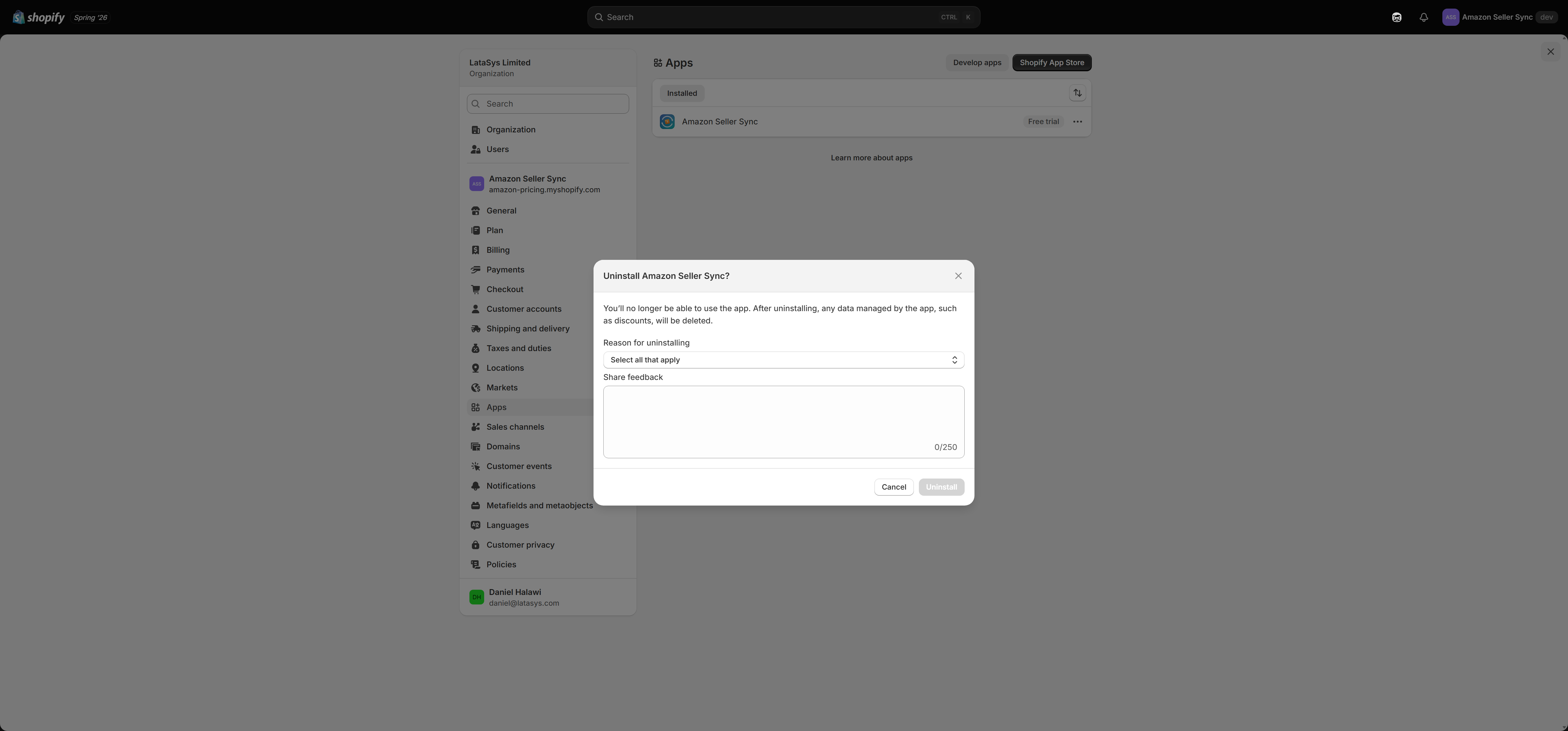The width and height of the screenshot is (1568, 731).
Task: Click the search magnifier icon in sidebar
Action: pos(476,104)
